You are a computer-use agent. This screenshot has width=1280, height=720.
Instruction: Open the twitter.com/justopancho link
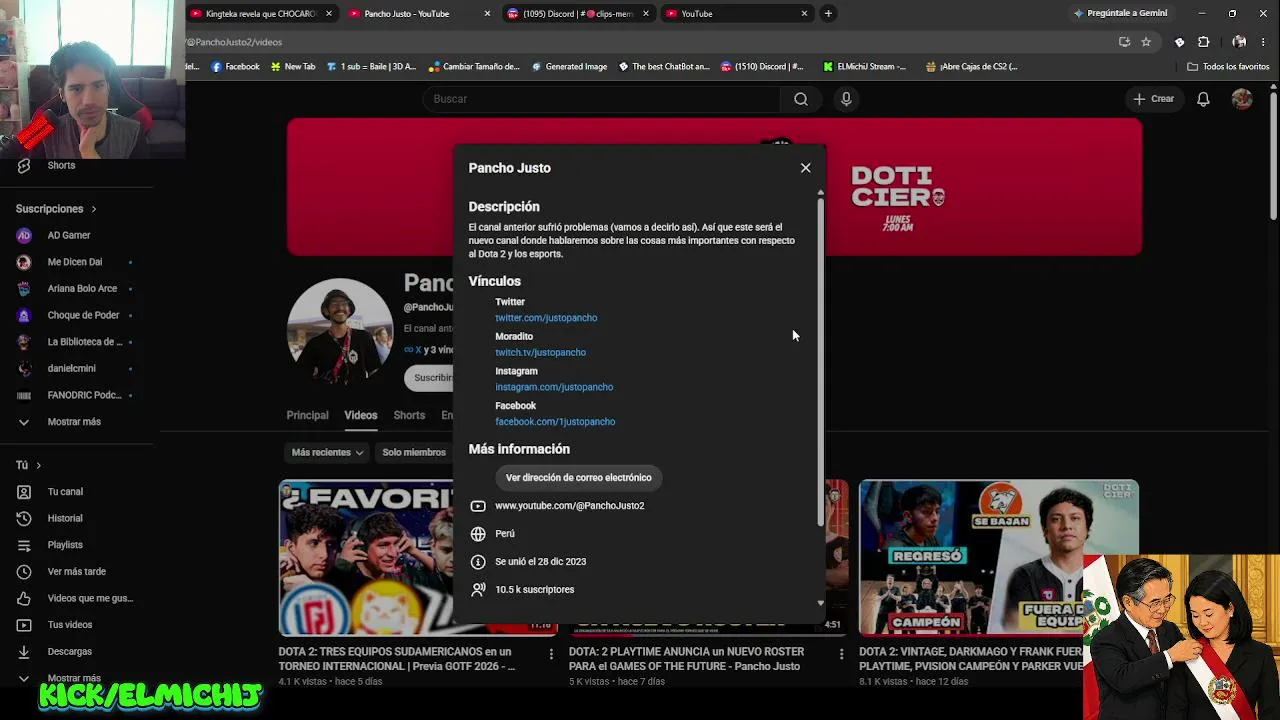(546, 318)
